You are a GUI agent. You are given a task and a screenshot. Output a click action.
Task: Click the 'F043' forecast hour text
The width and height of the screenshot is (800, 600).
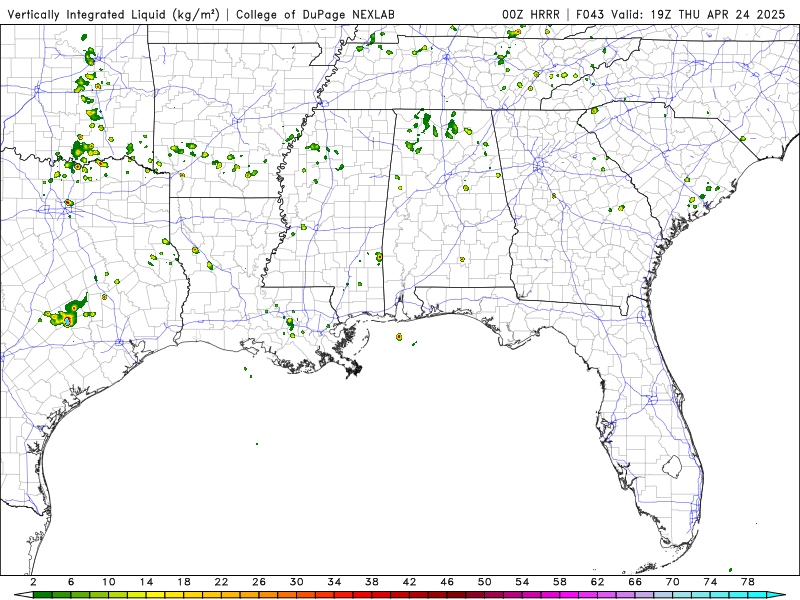point(592,14)
